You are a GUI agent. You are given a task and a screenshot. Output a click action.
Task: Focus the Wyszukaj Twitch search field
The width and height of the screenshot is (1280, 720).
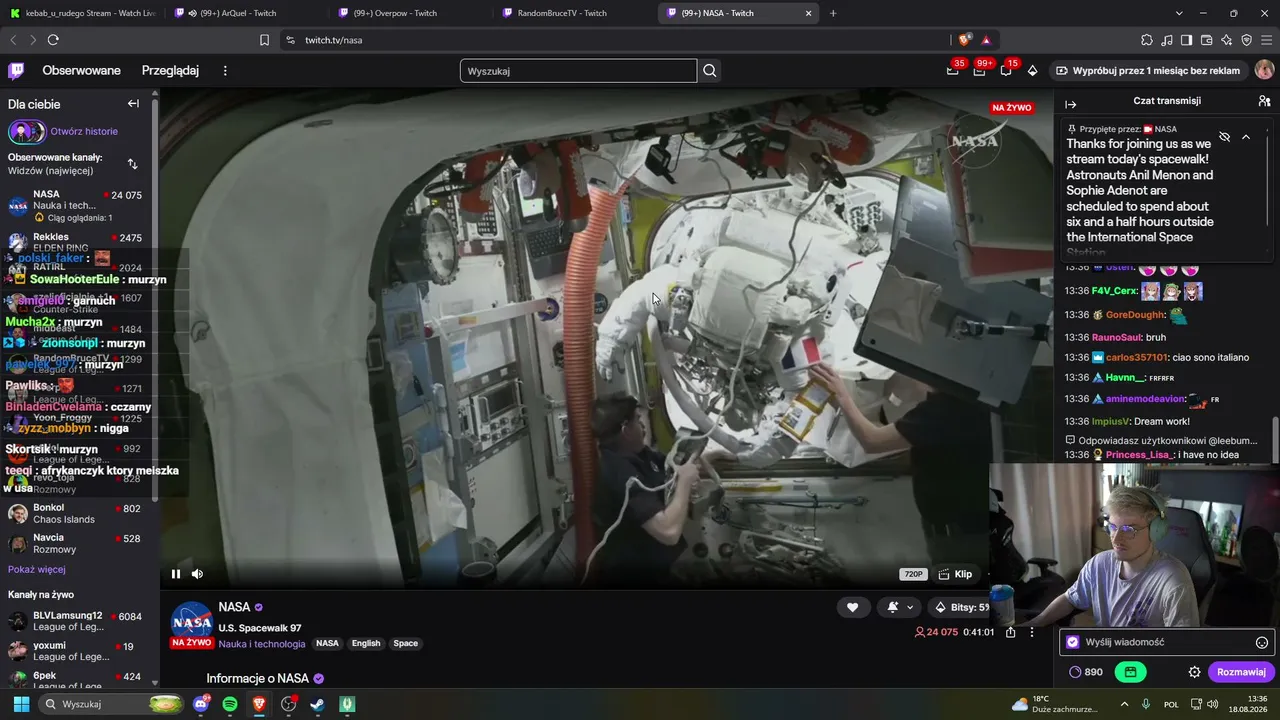[x=578, y=71]
